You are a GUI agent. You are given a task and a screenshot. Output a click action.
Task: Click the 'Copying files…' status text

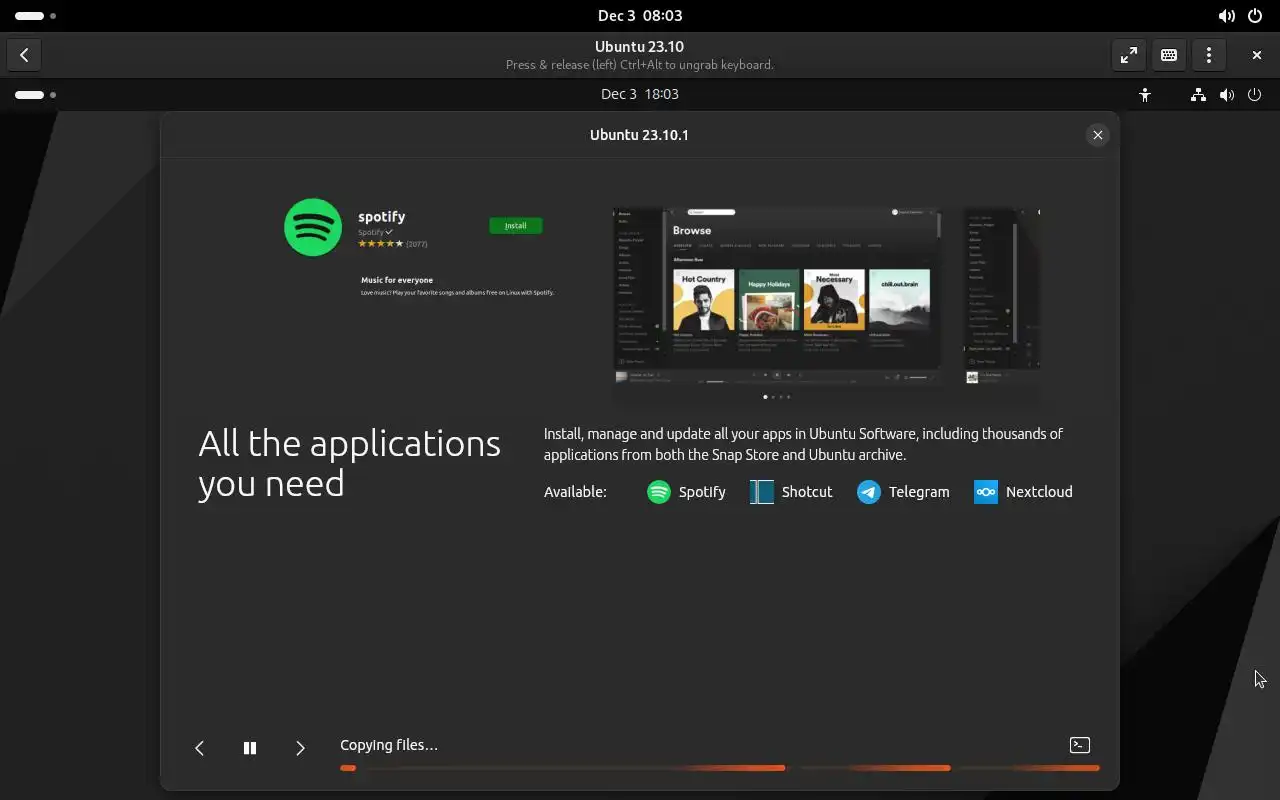point(389,745)
